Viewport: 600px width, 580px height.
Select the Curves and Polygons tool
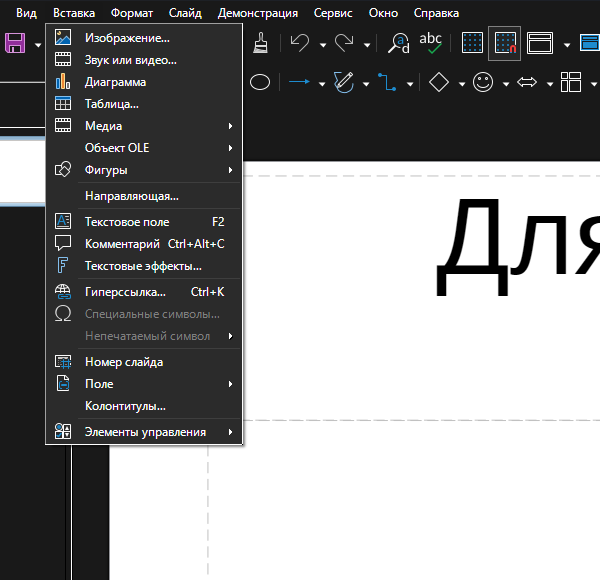[x=344, y=82]
